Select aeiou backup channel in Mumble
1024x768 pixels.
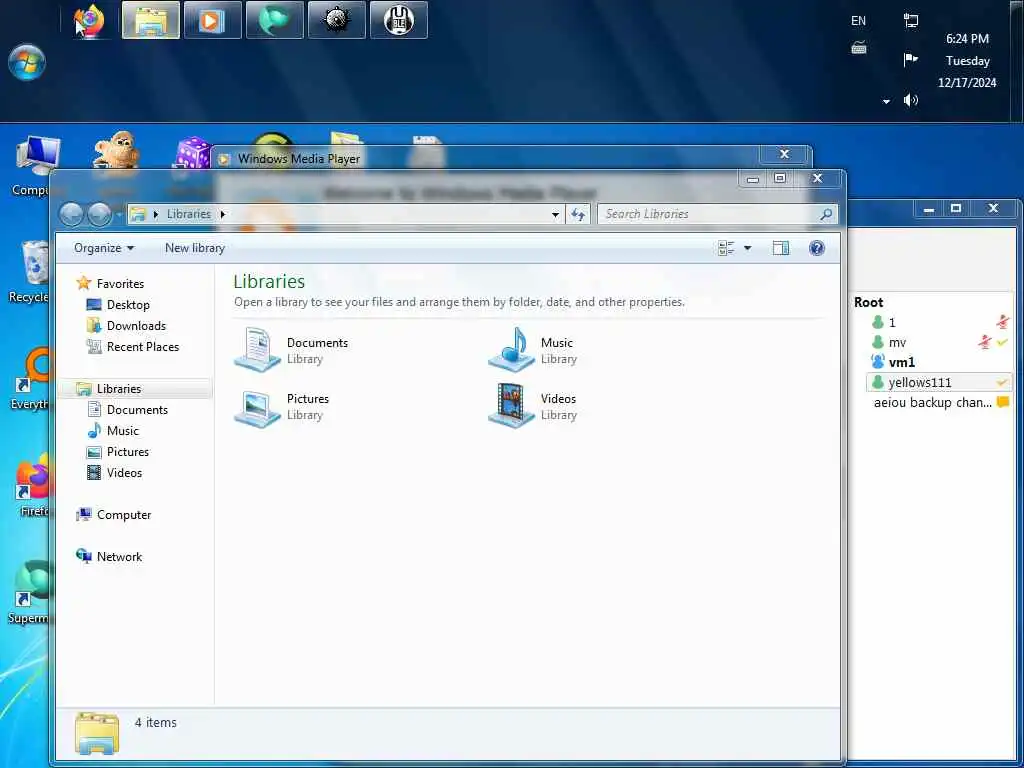(933, 402)
